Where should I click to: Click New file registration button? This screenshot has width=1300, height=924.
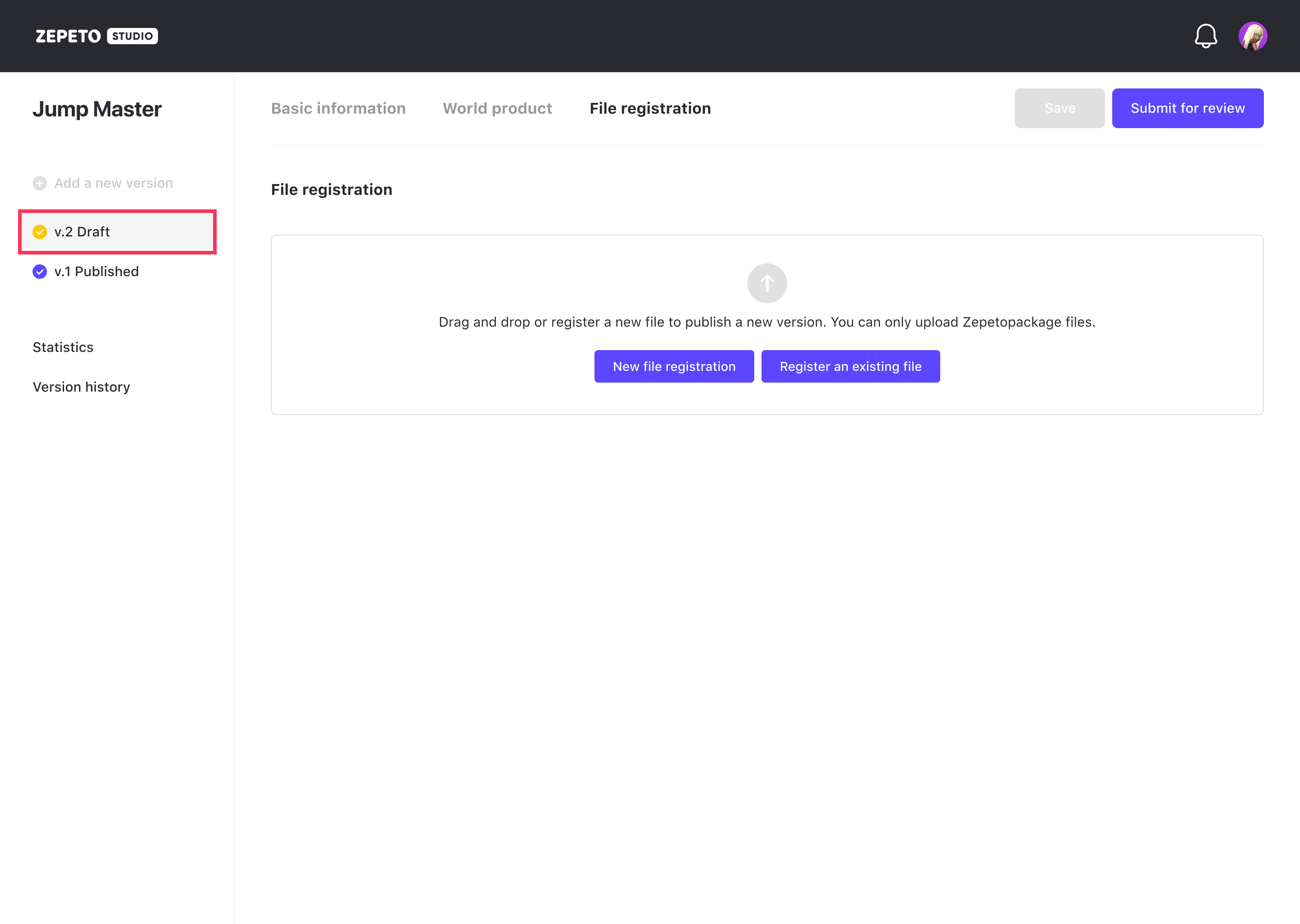(674, 366)
